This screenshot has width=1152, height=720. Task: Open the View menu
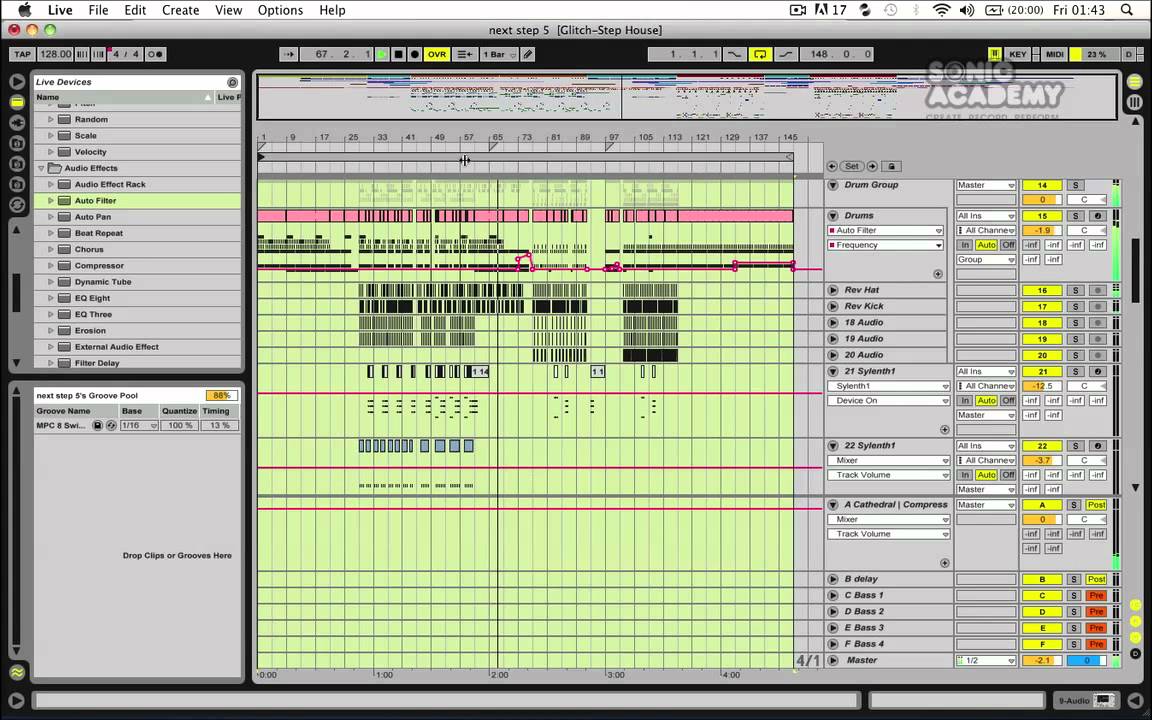click(x=228, y=10)
